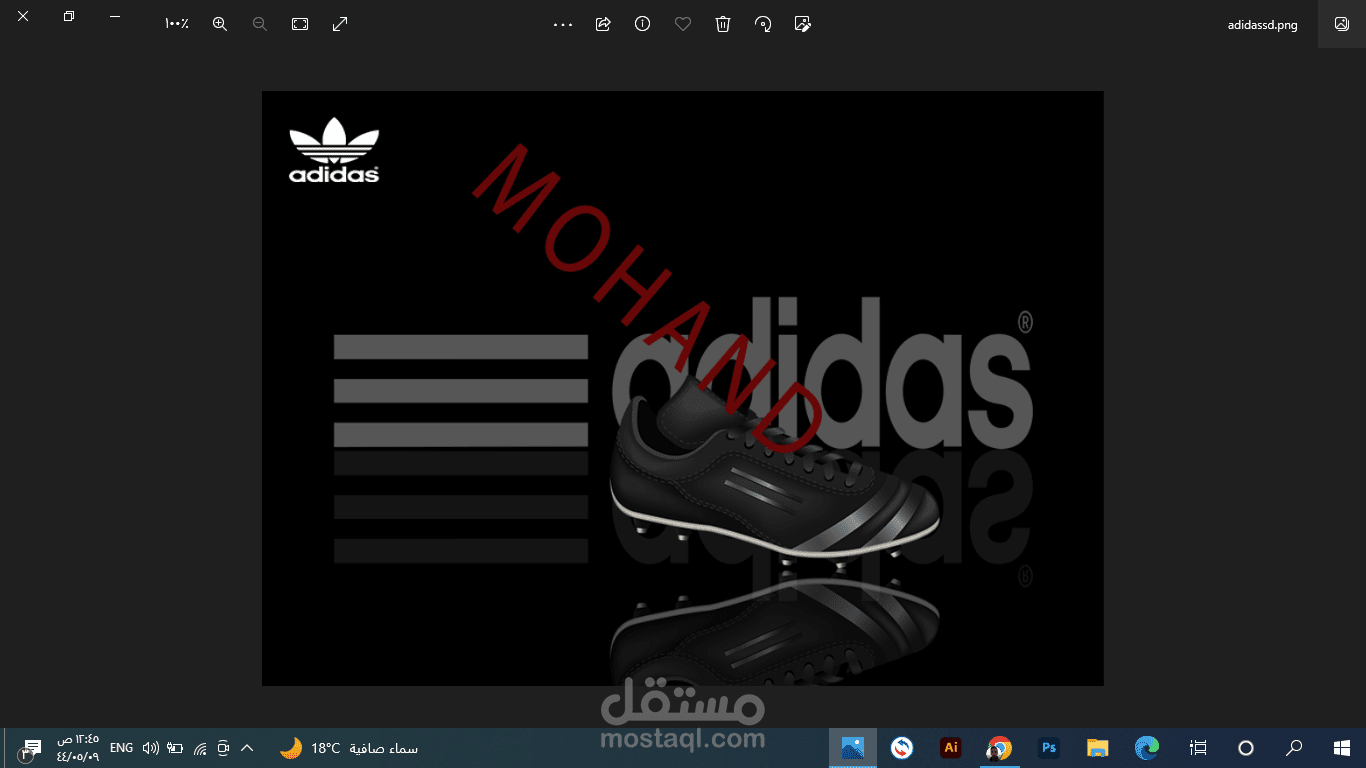
Task: Open battery status tray icon
Action: [175, 748]
